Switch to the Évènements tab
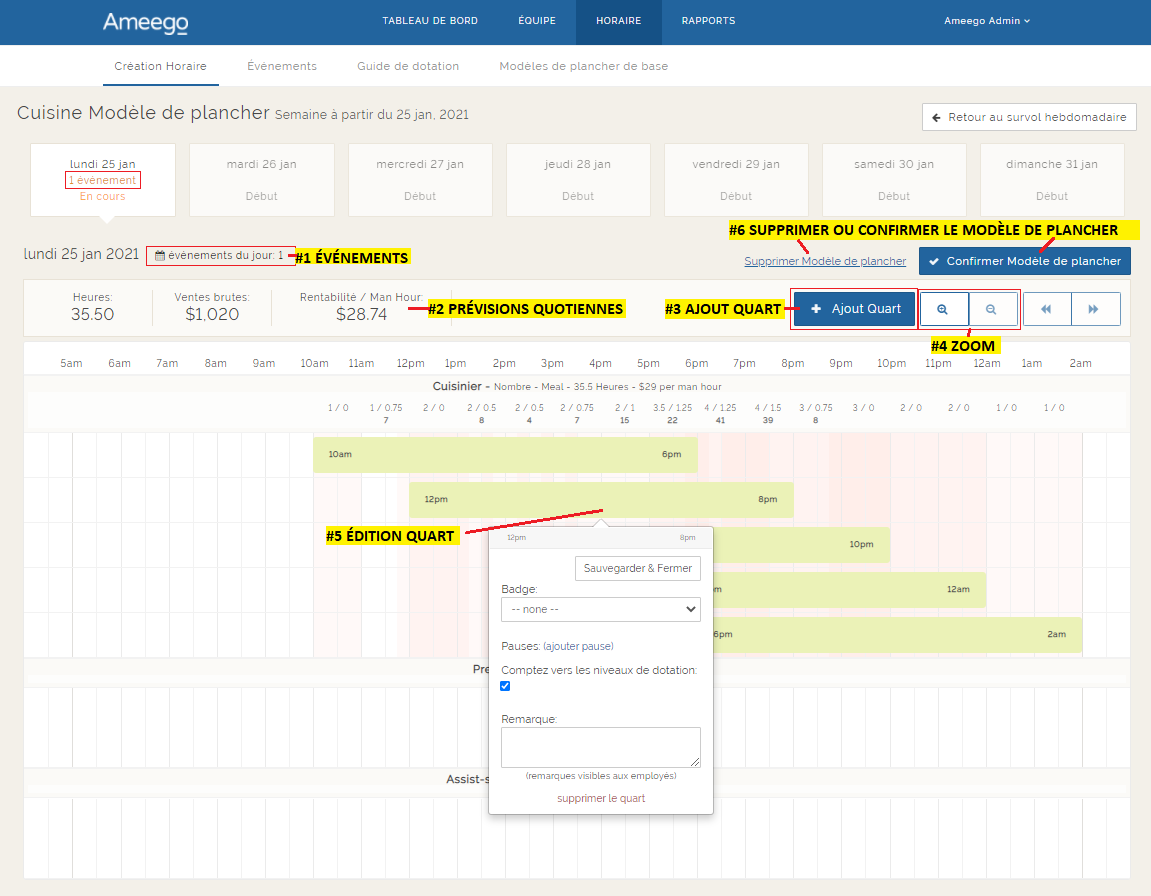The image size is (1151, 896). coord(282,66)
